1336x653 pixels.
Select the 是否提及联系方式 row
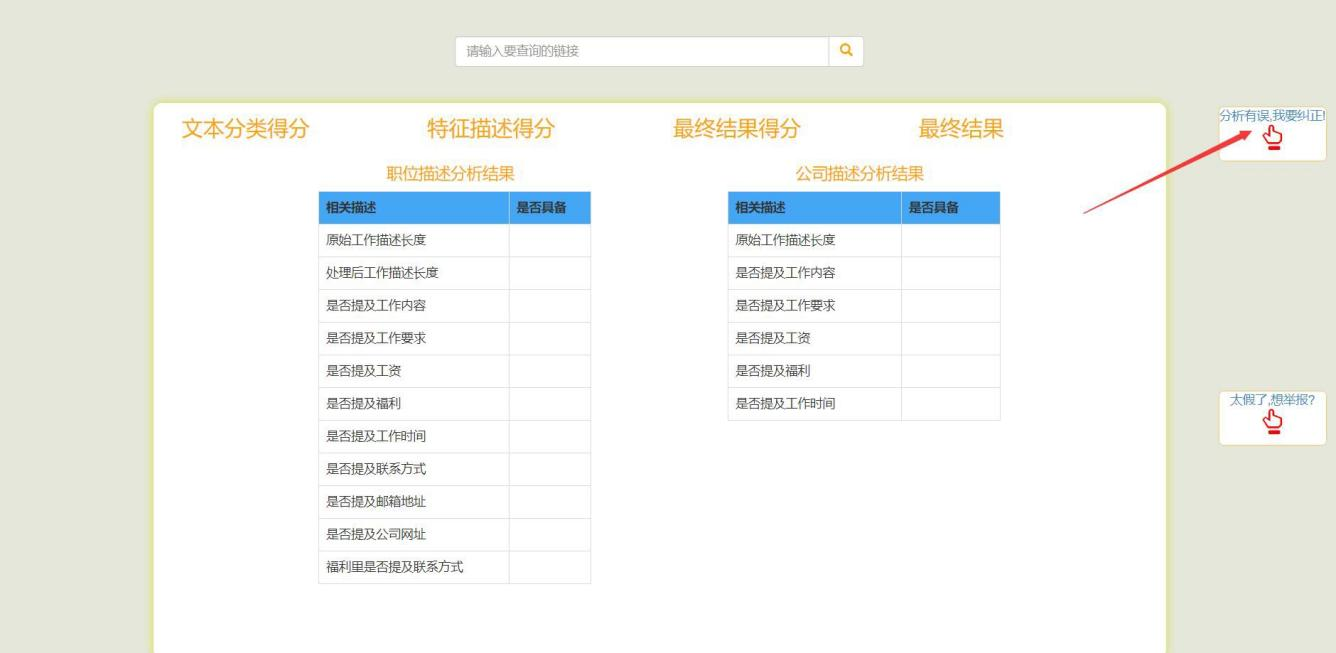point(455,469)
